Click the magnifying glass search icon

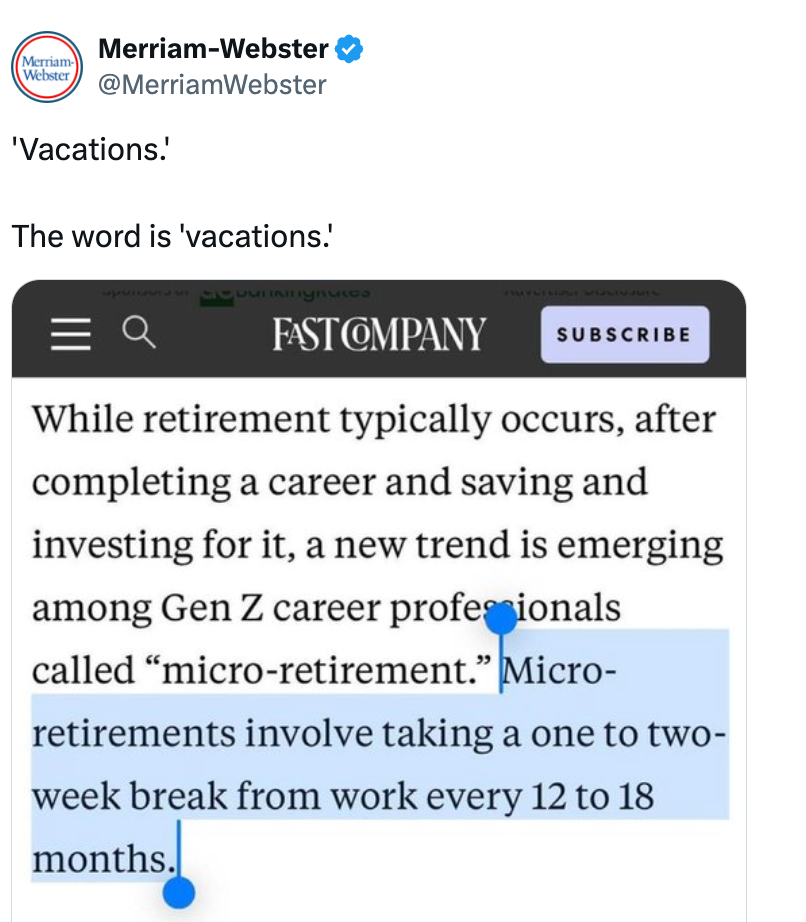pyautogui.click(x=140, y=335)
